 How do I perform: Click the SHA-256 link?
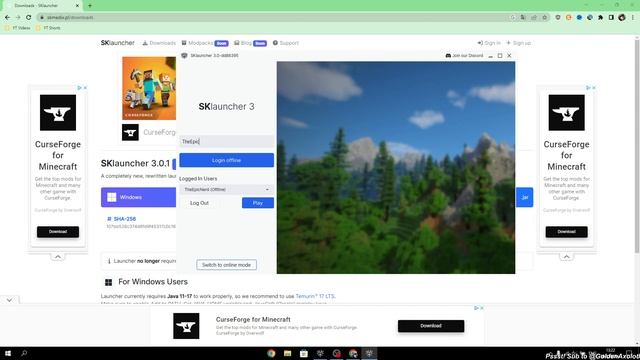121,219
